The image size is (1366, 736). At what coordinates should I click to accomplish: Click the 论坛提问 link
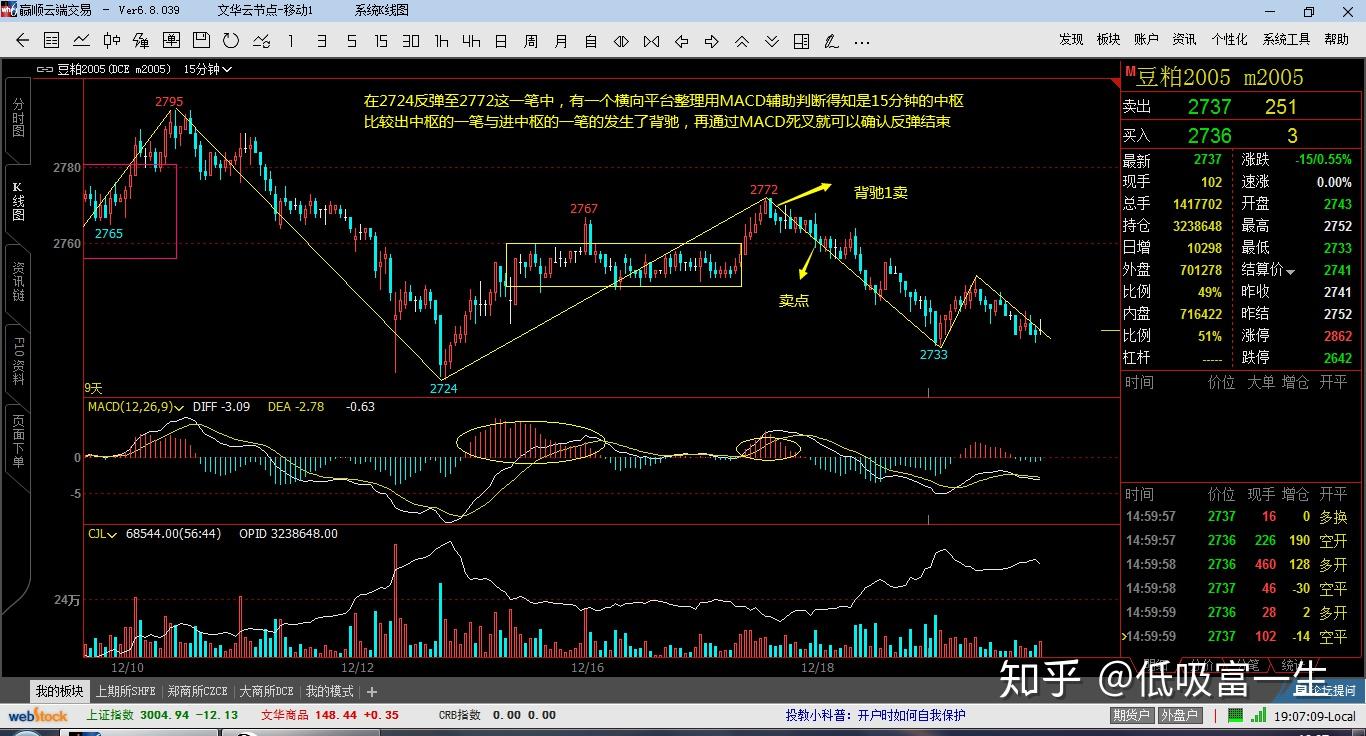(1324, 690)
